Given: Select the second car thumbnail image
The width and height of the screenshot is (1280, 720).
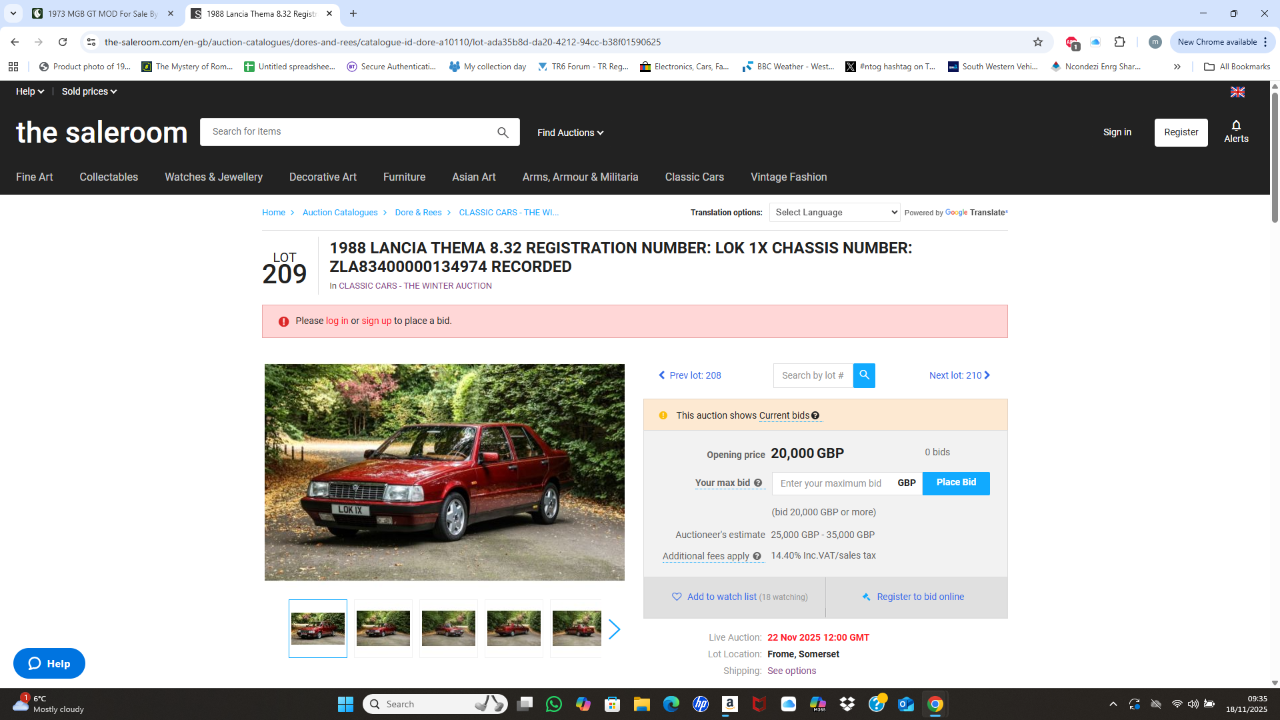Looking at the screenshot, I should pyautogui.click(x=383, y=628).
